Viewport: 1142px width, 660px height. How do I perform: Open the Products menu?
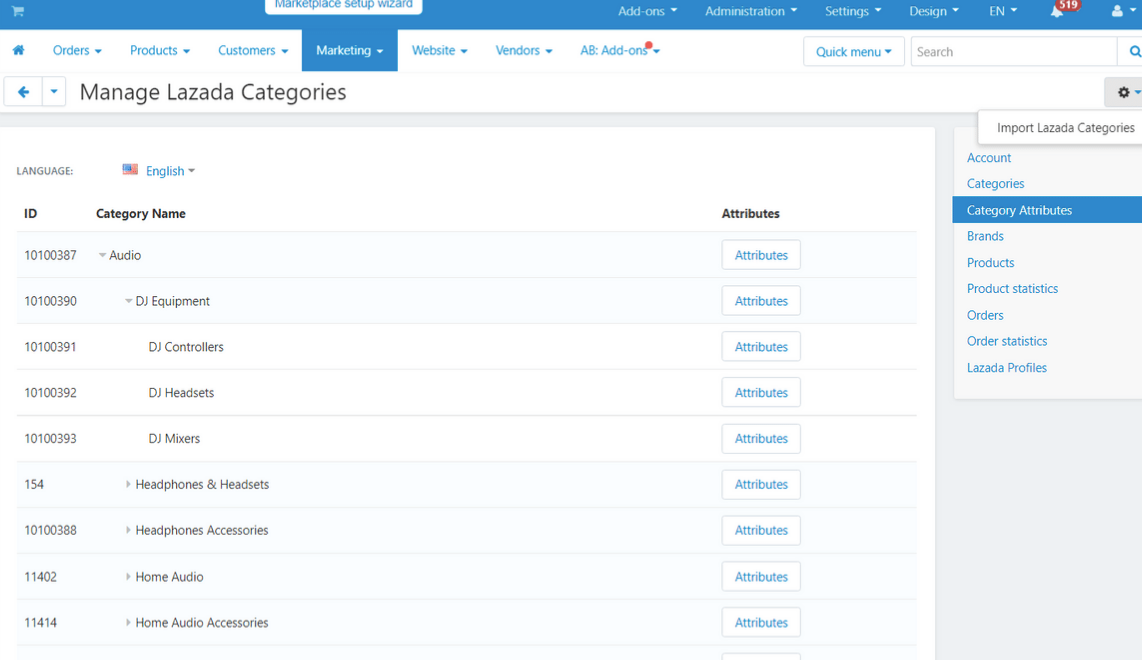click(x=160, y=50)
